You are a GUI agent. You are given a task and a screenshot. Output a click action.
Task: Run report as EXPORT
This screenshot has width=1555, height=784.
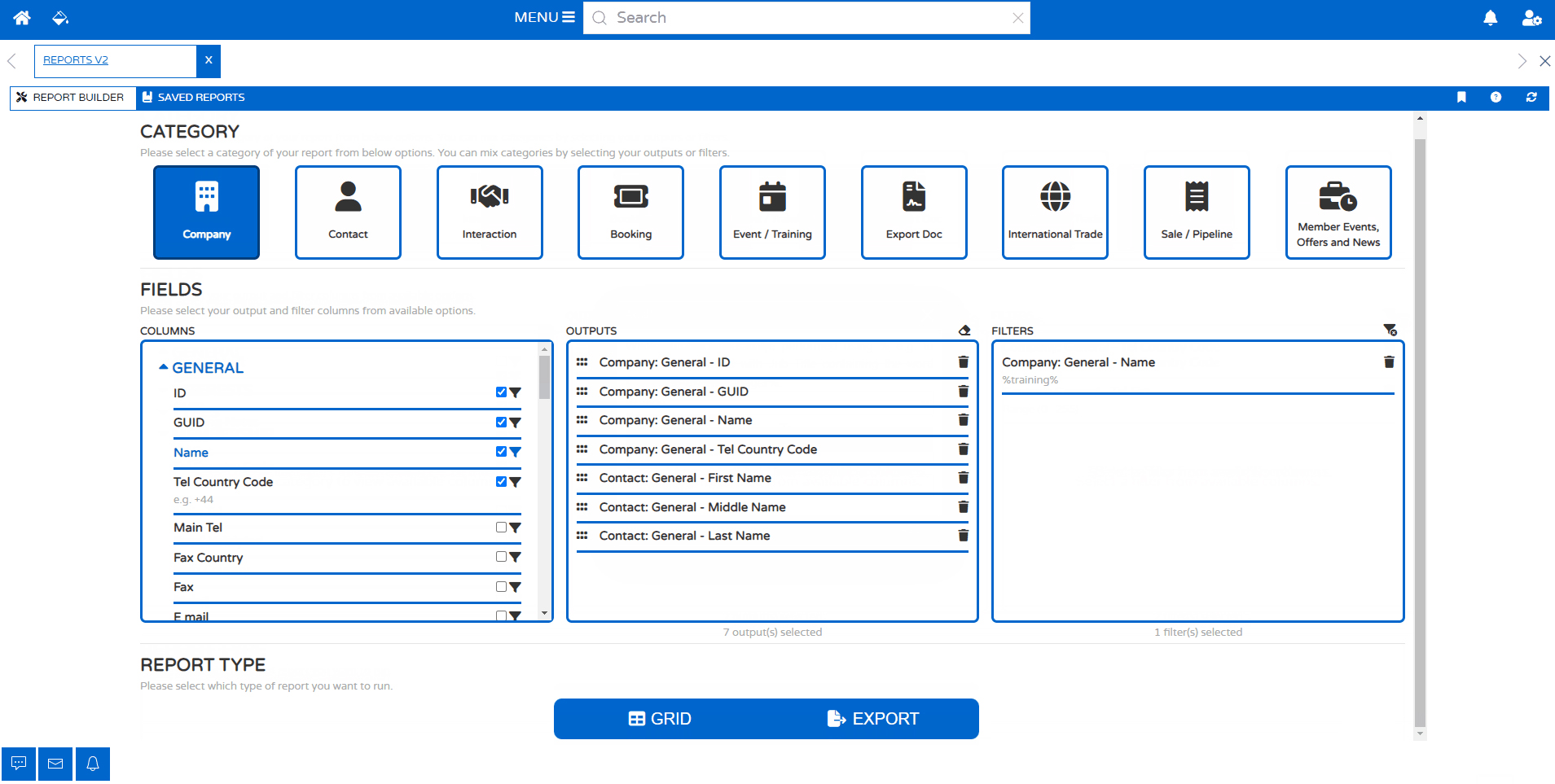pyautogui.click(x=873, y=719)
